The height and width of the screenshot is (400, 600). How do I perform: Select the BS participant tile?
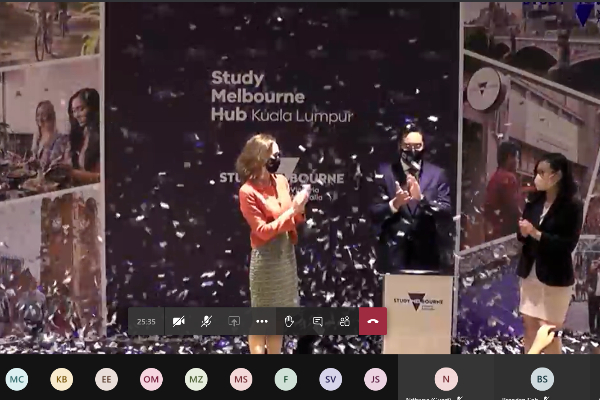pos(542,377)
